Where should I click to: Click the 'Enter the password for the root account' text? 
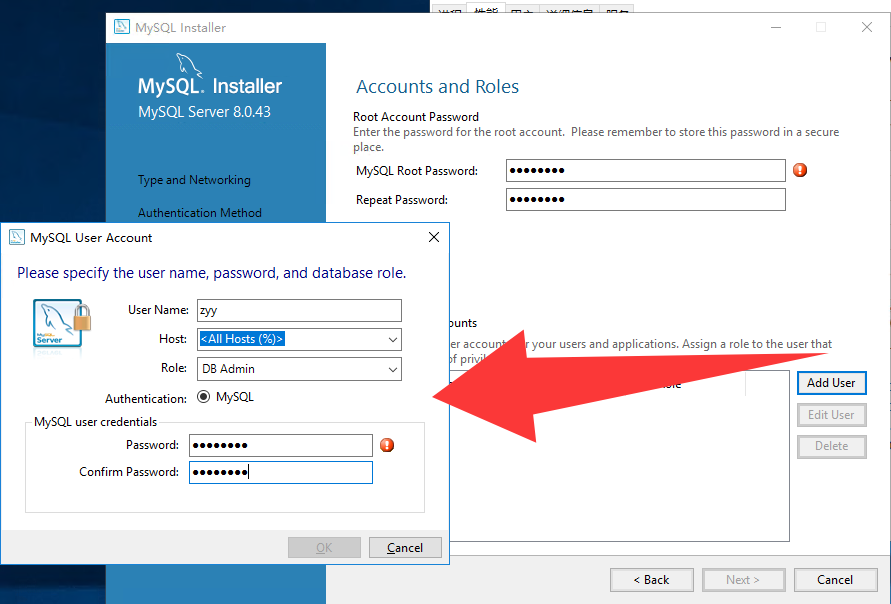click(x=596, y=139)
